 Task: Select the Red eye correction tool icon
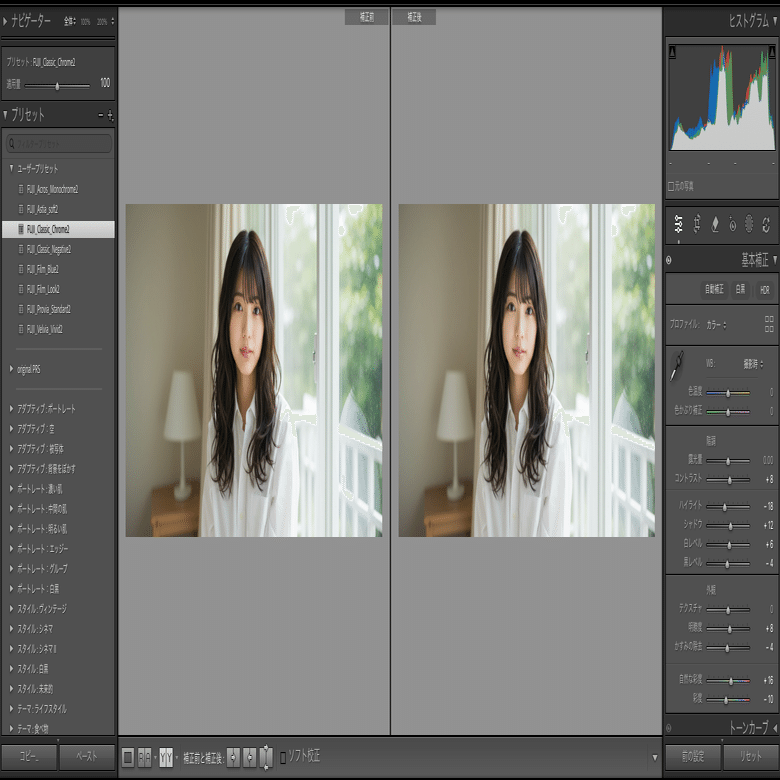click(x=732, y=224)
